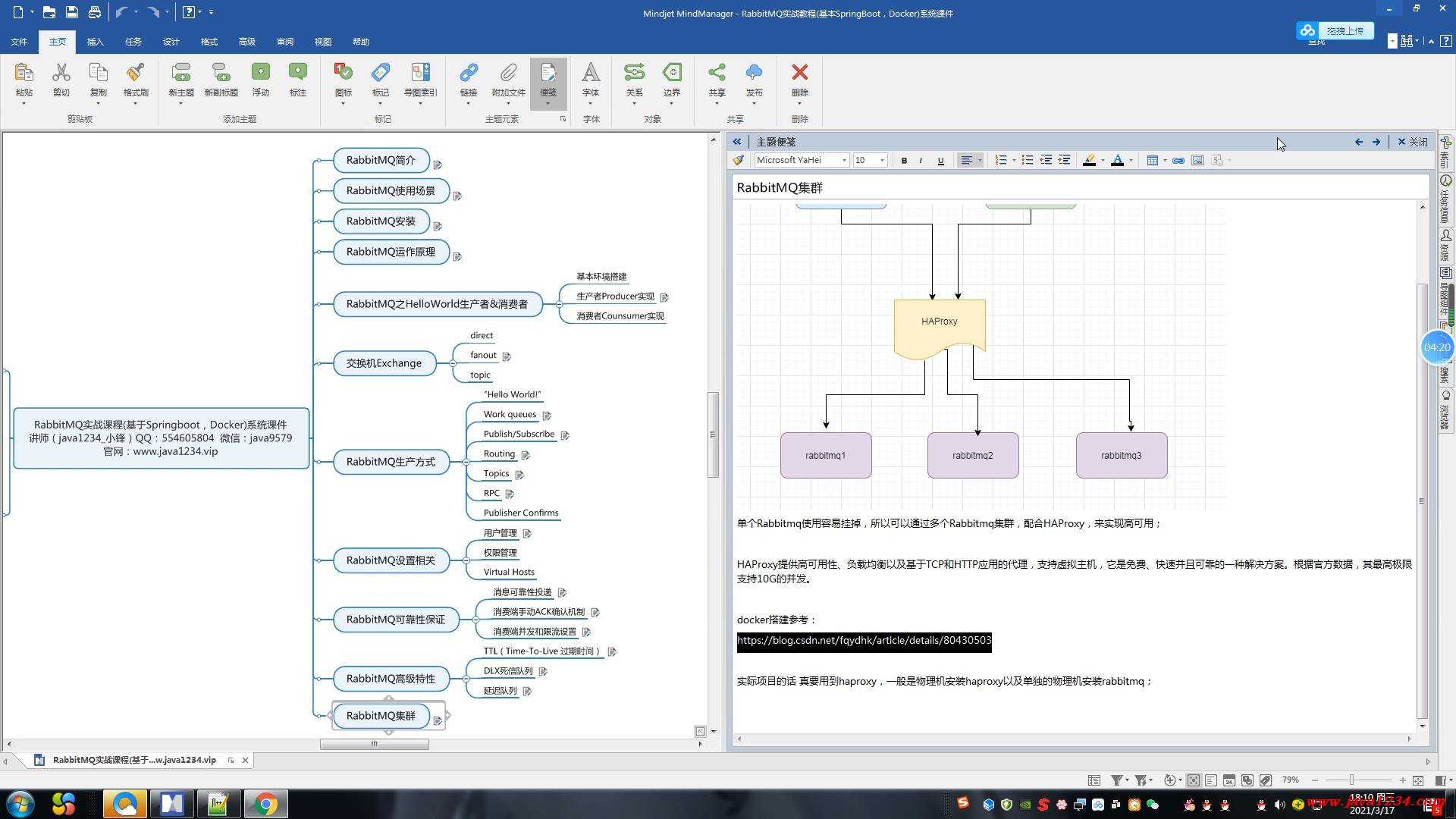The image size is (1456, 819).
Task: Click the zoom out minus button
Action: pos(1315,780)
